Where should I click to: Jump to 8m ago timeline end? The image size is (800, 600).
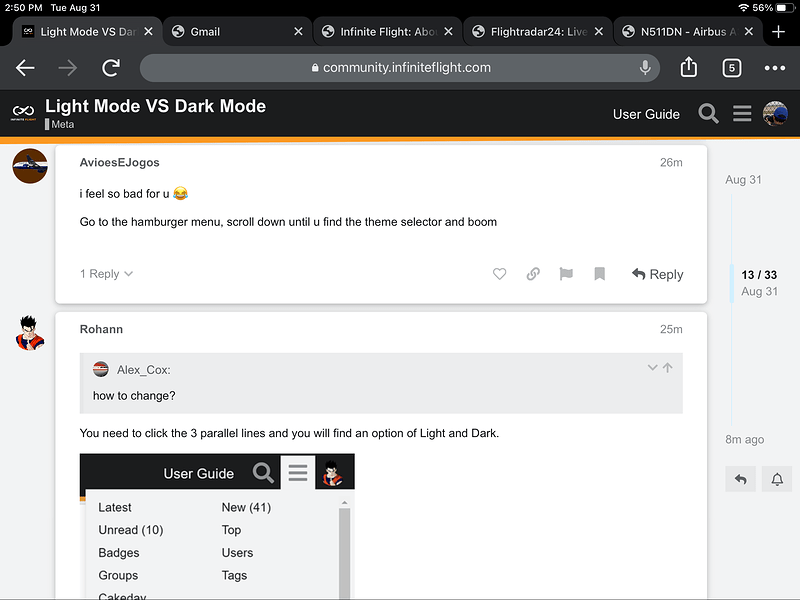(x=744, y=439)
